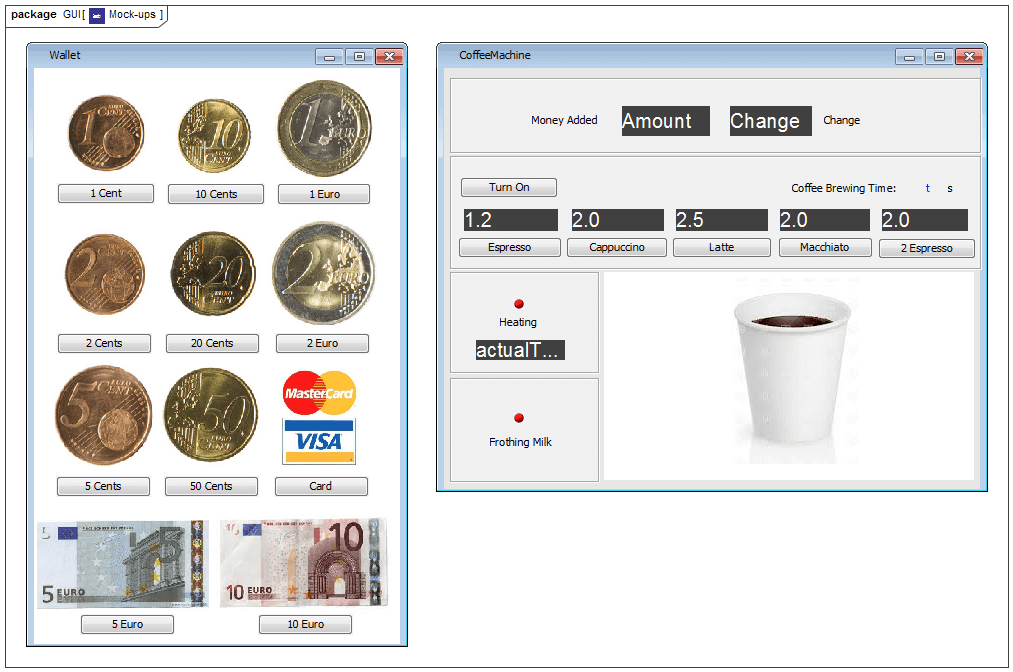Click the Frothing Milk label
The image size is (1013, 672).
pos(520,442)
